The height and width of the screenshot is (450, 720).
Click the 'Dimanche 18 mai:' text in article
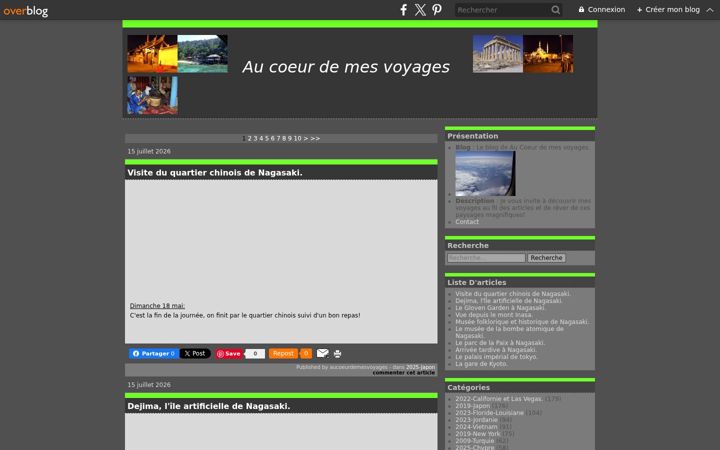pos(157,306)
